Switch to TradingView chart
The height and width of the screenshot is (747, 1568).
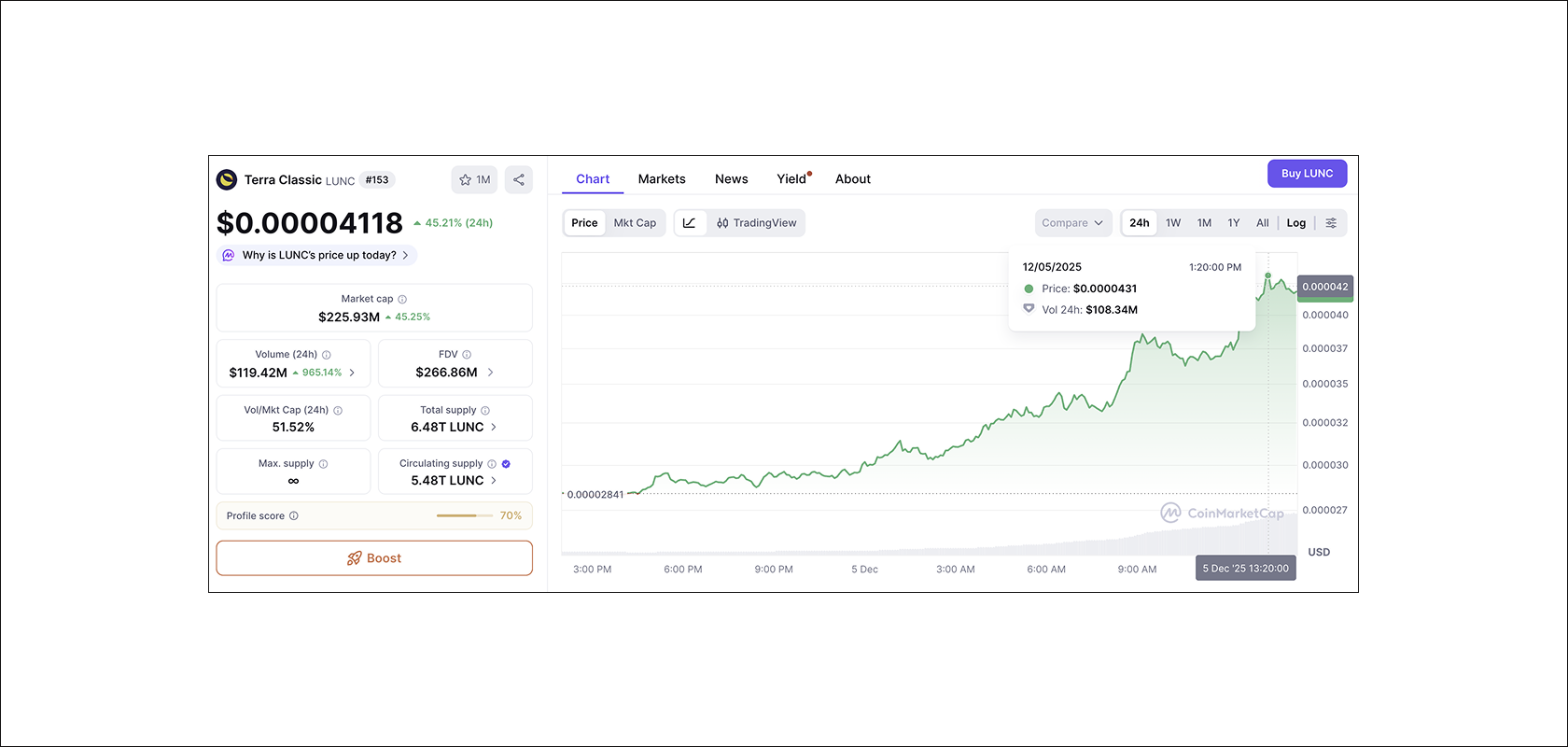pyautogui.click(x=756, y=223)
